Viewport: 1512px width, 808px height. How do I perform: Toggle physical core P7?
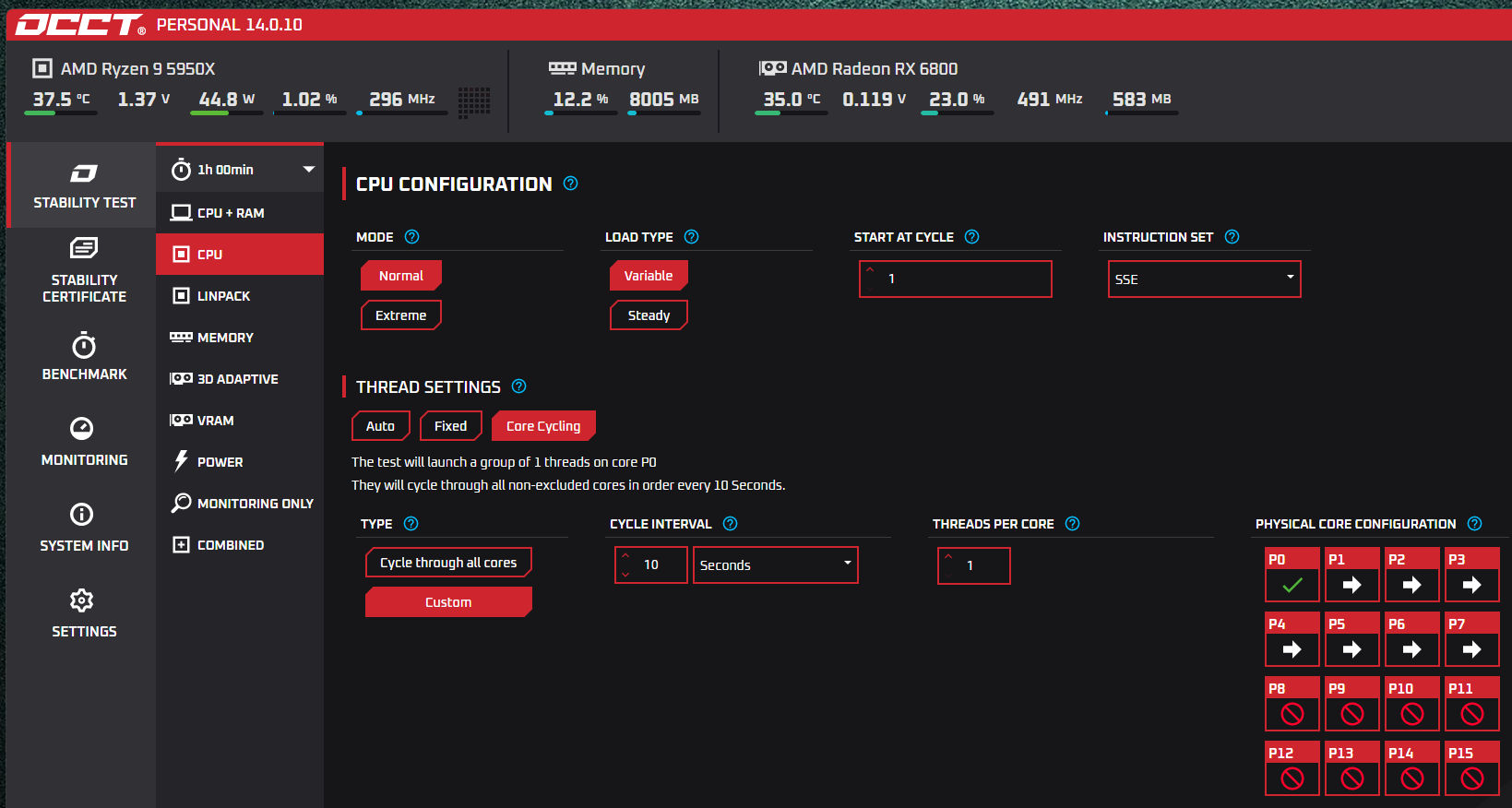point(1472,639)
